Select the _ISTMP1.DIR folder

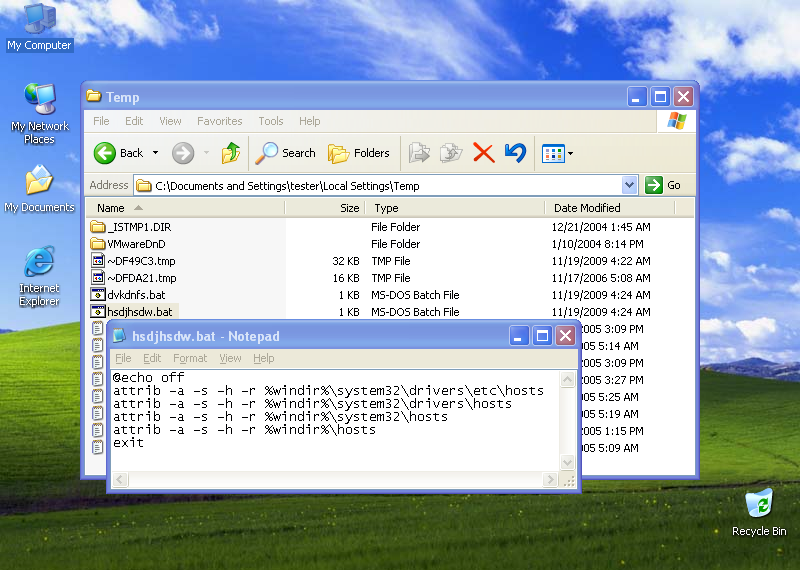click(131, 227)
